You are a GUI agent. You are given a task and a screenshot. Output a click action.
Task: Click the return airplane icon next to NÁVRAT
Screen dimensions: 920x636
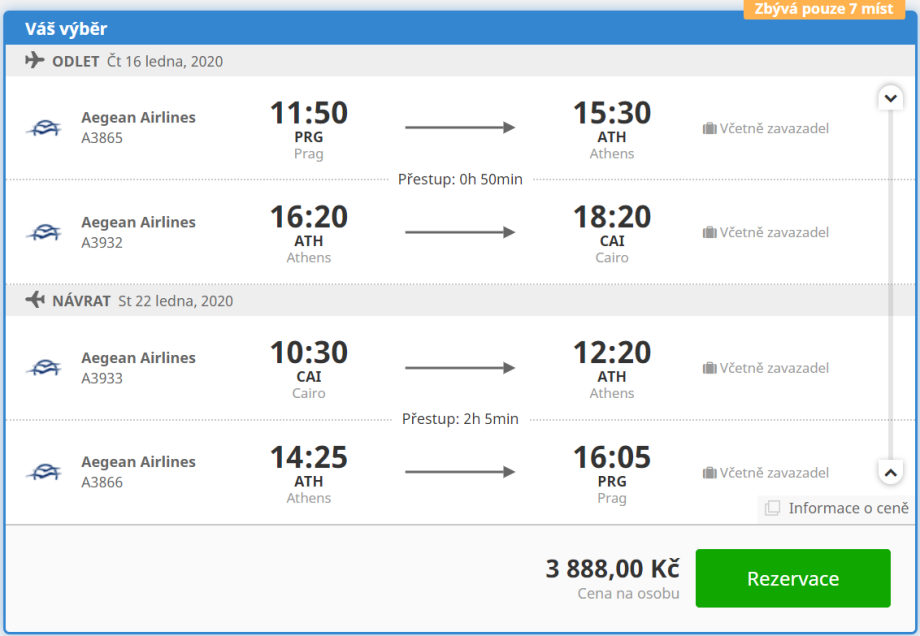35,300
